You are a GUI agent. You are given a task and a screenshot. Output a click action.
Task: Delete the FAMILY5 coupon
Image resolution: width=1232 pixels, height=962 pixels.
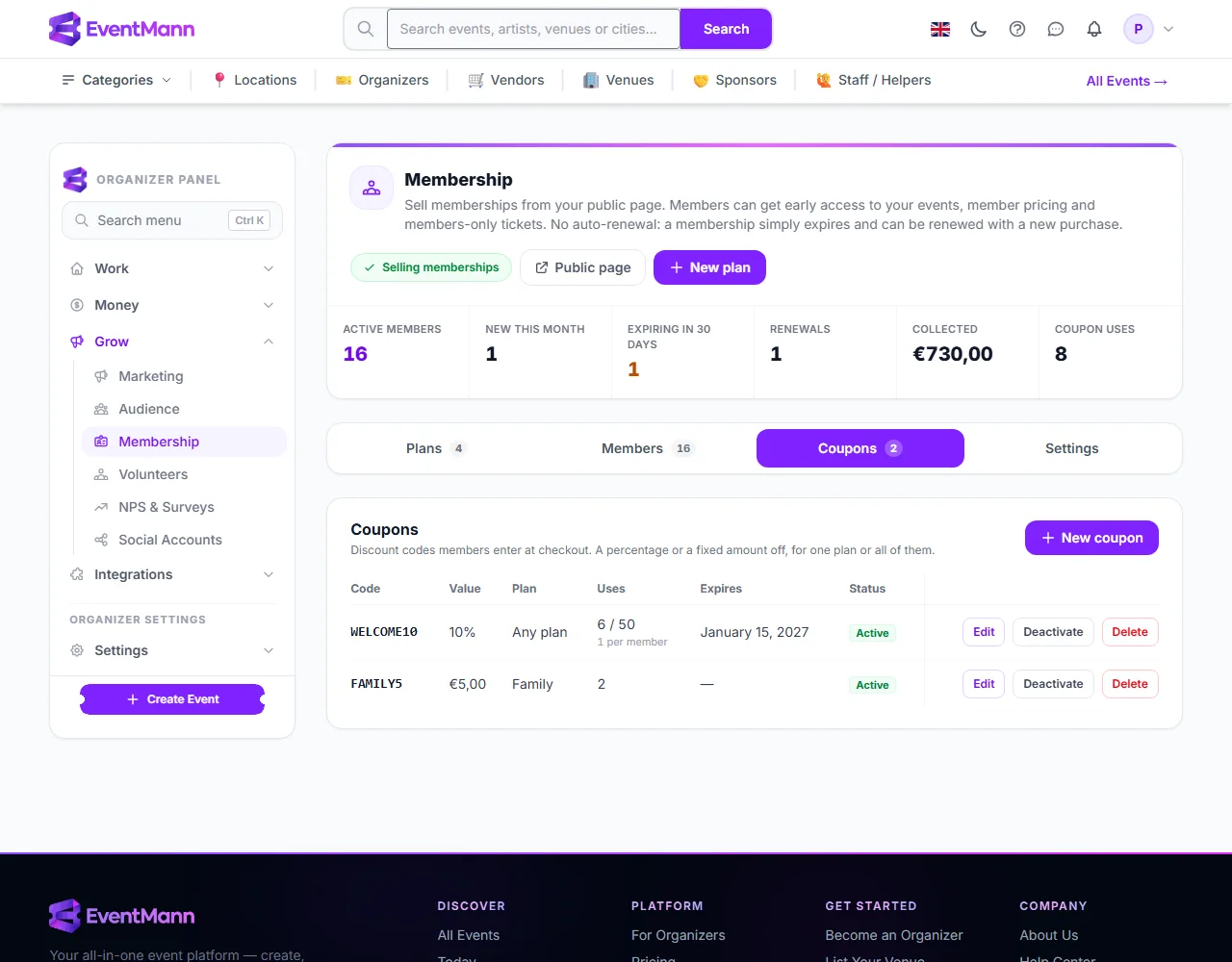(1130, 684)
